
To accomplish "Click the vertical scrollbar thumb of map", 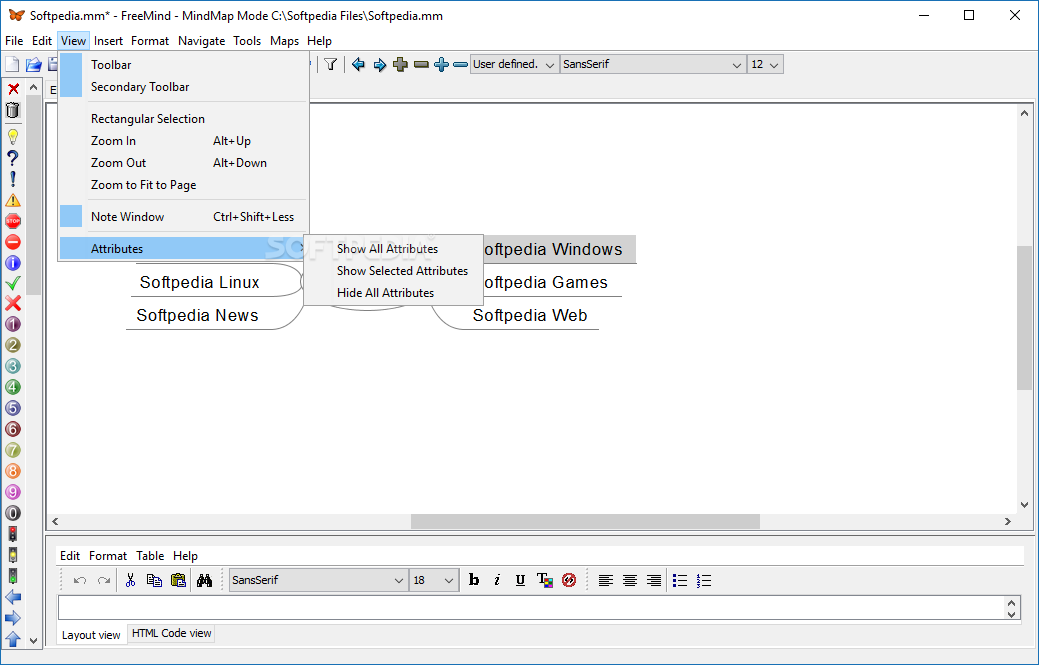I will [x=1024, y=317].
